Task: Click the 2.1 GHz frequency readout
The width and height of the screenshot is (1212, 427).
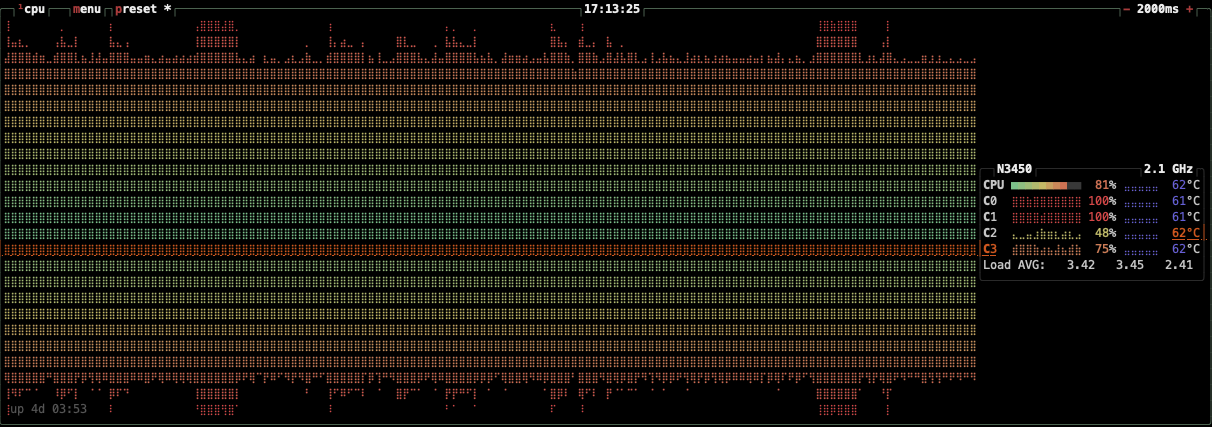Action: pyautogui.click(x=1169, y=169)
